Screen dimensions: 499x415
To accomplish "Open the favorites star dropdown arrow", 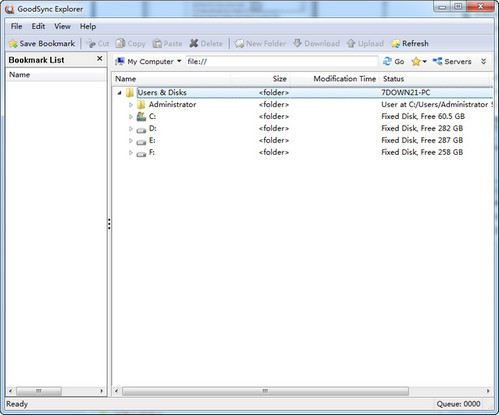I will (x=425, y=61).
